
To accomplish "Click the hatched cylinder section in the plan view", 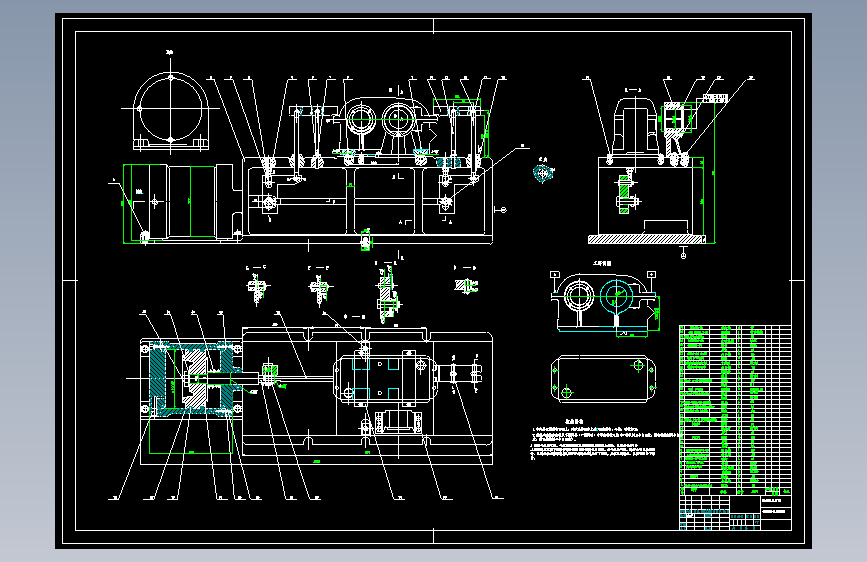I will (x=191, y=378).
